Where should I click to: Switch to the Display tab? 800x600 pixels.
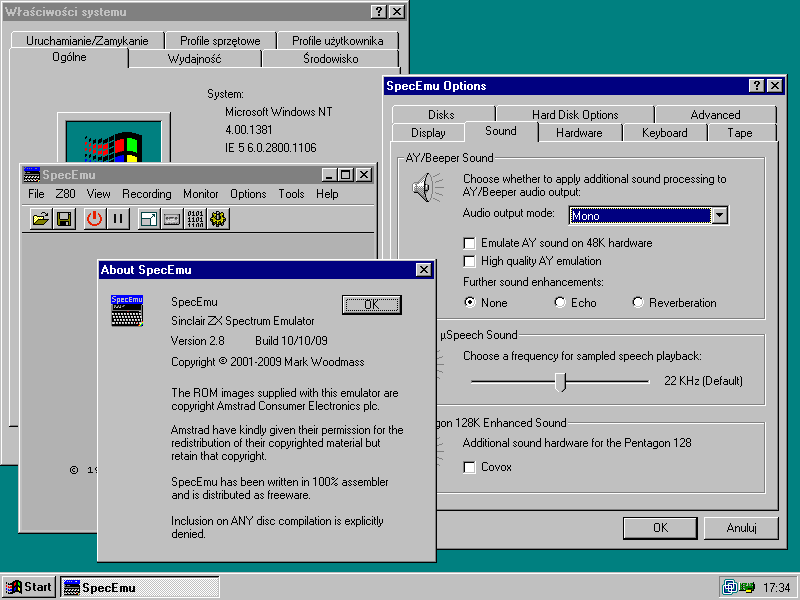coord(428,133)
